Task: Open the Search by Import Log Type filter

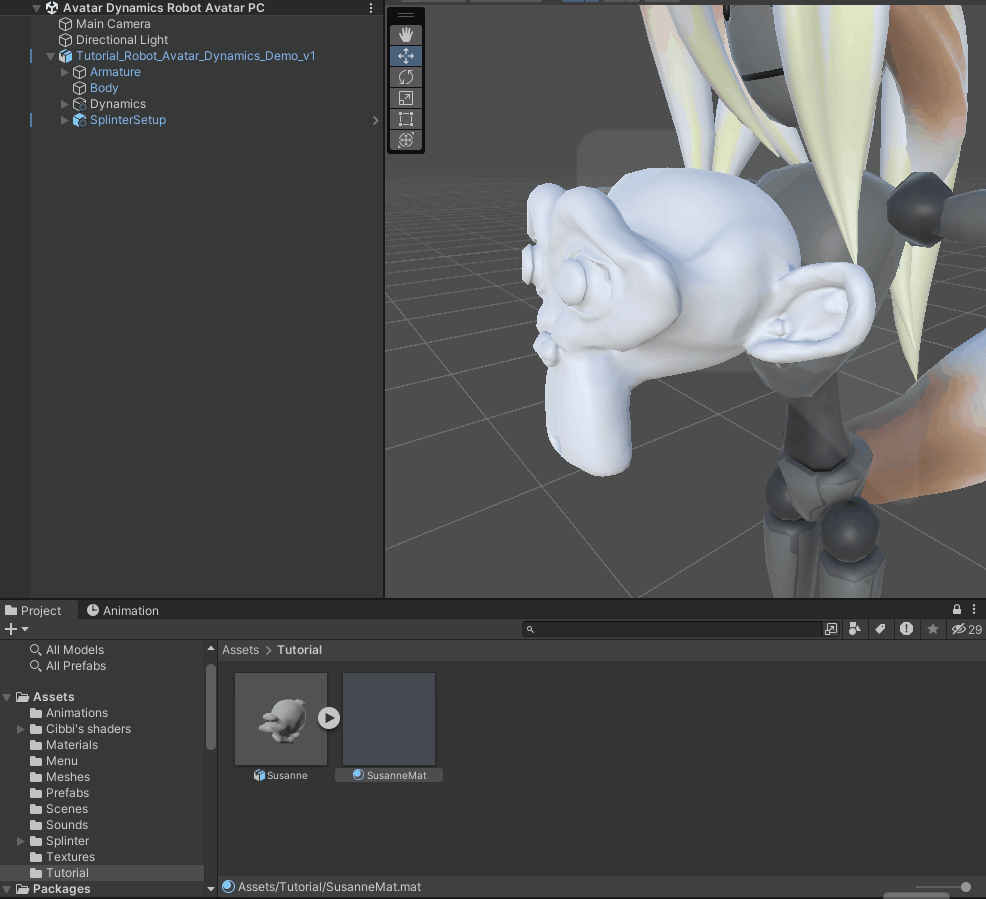Action: coord(906,629)
